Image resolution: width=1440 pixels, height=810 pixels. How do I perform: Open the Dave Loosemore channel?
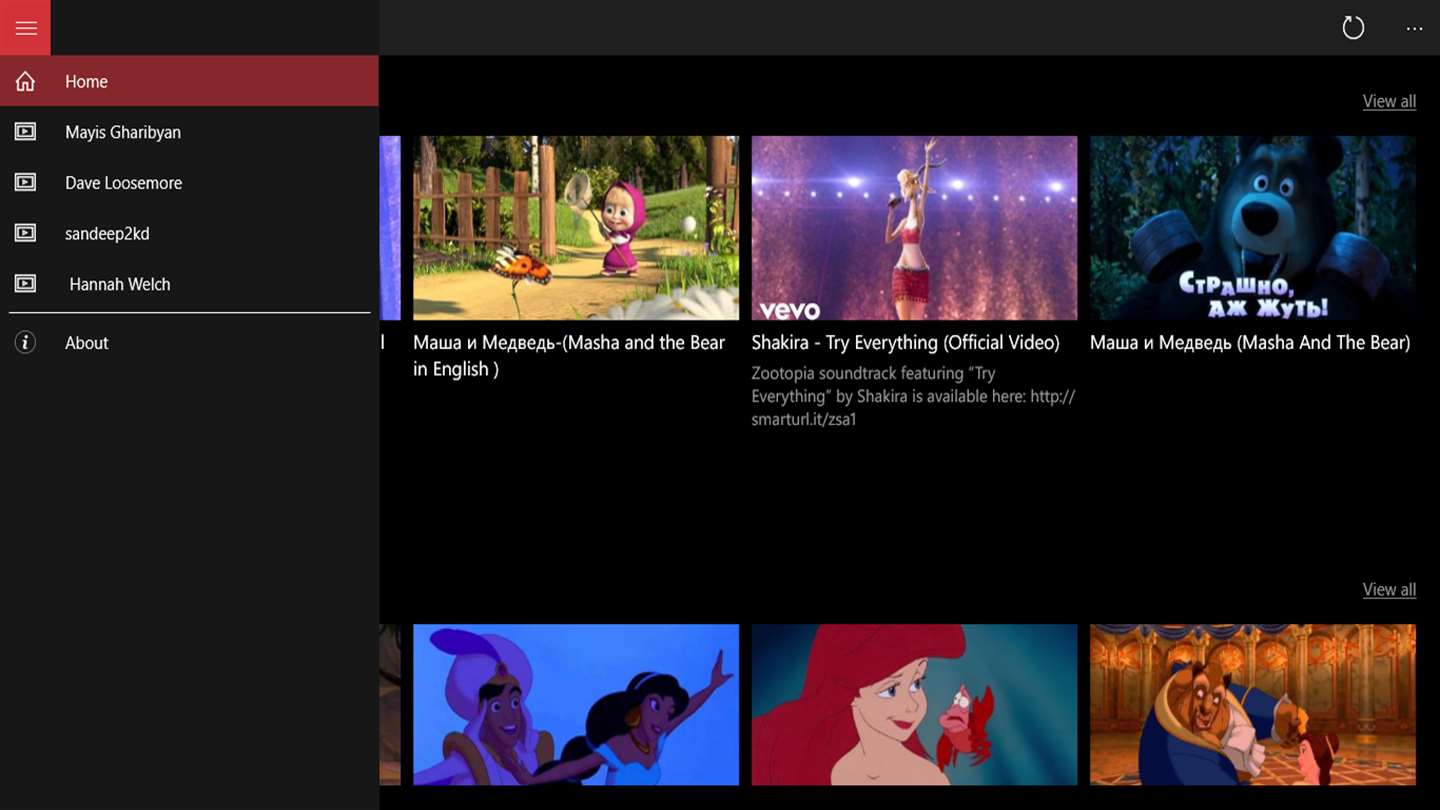189,182
